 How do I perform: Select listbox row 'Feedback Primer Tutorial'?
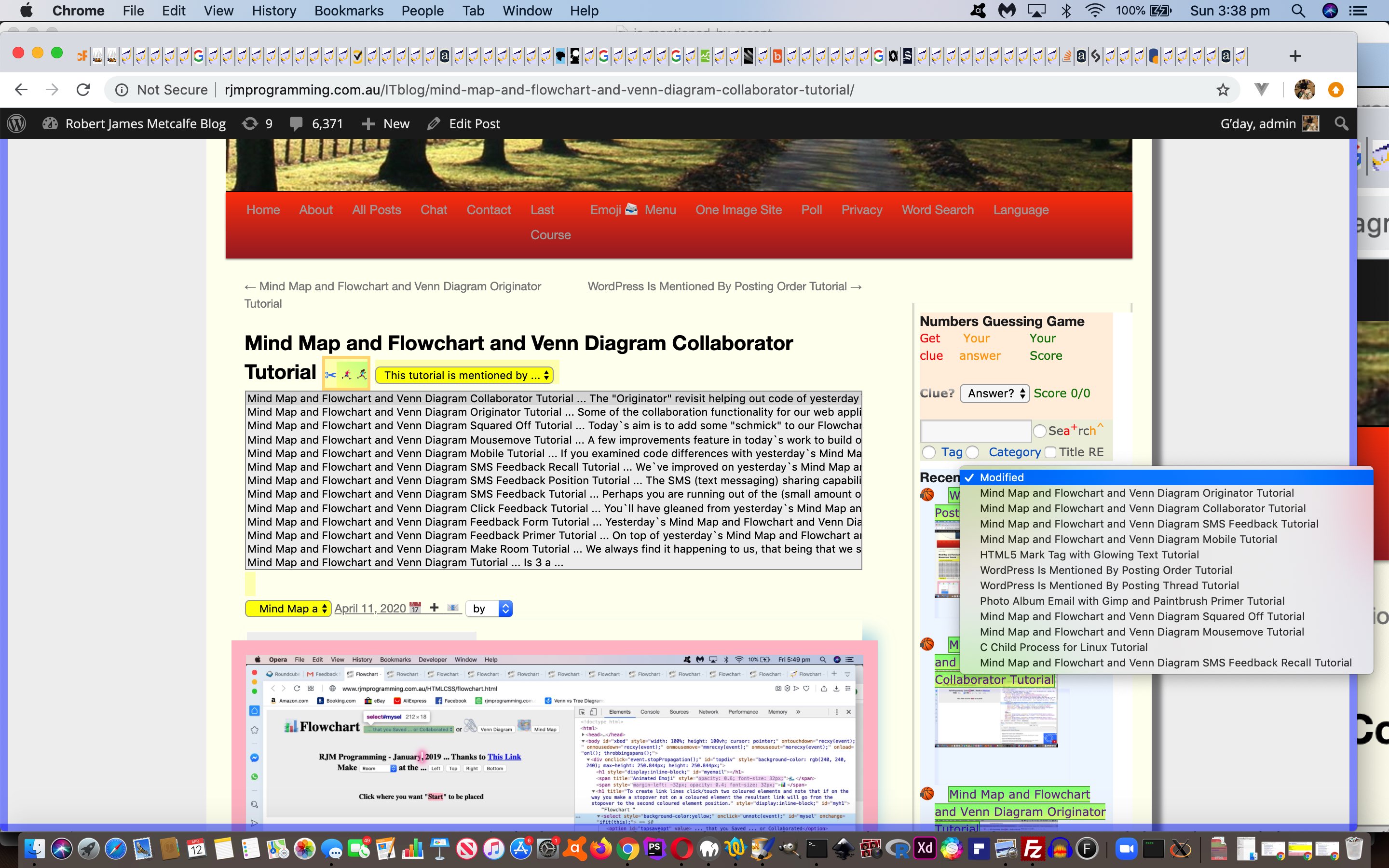[554, 535]
